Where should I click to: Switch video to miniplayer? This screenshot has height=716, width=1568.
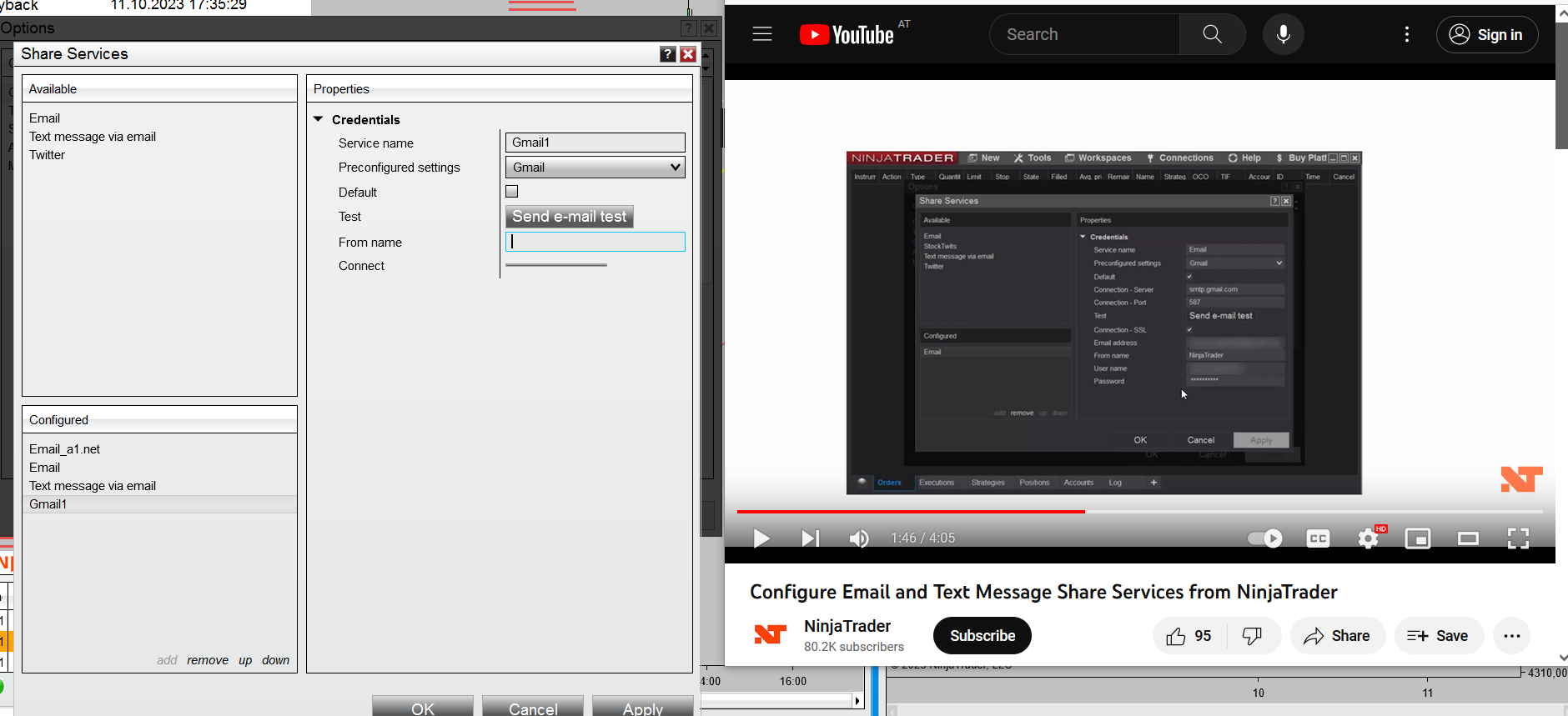click(1418, 538)
